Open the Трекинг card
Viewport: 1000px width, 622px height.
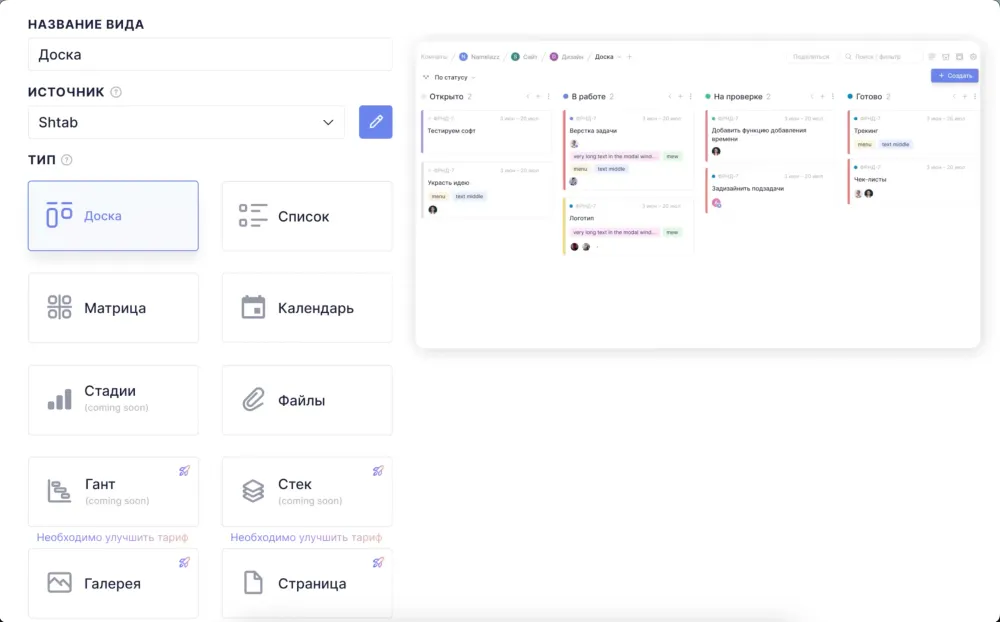pos(913,132)
